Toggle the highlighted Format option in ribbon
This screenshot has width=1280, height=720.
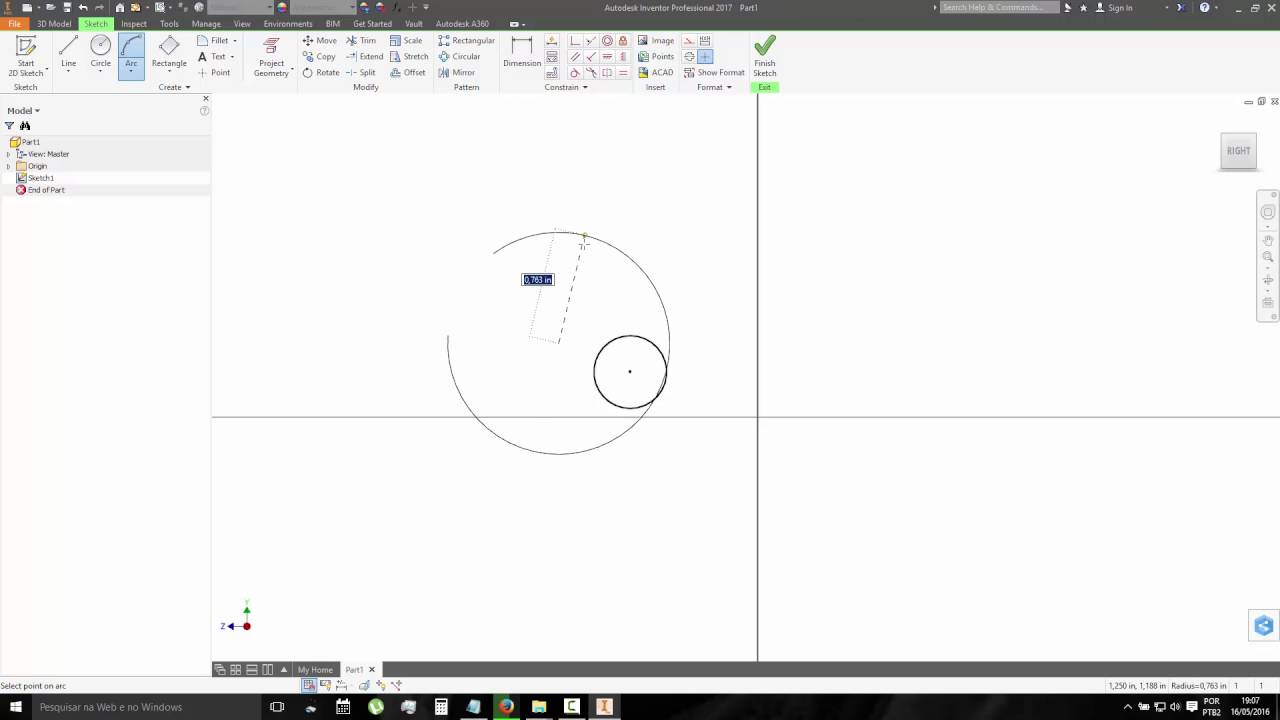705,56
